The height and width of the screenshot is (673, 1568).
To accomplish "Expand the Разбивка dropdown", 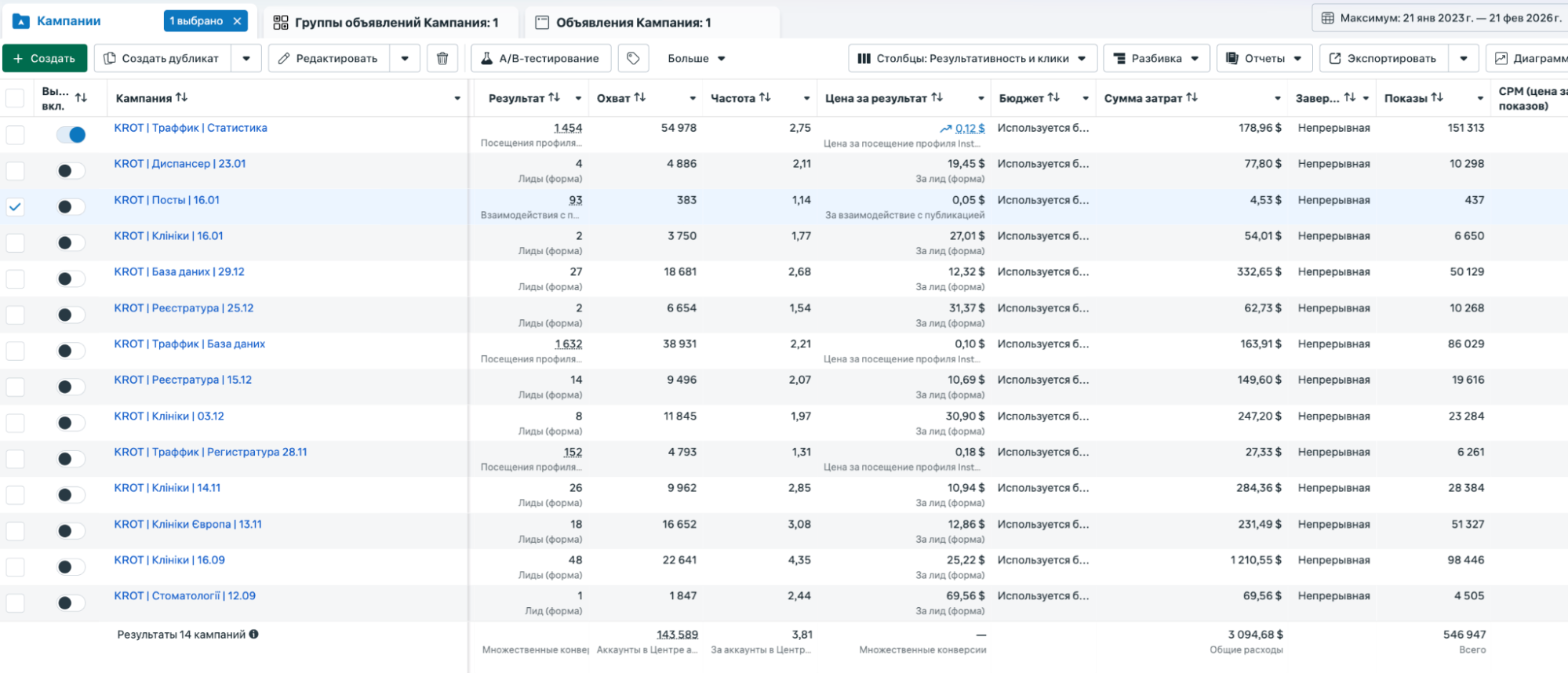I will (1156, 59).
